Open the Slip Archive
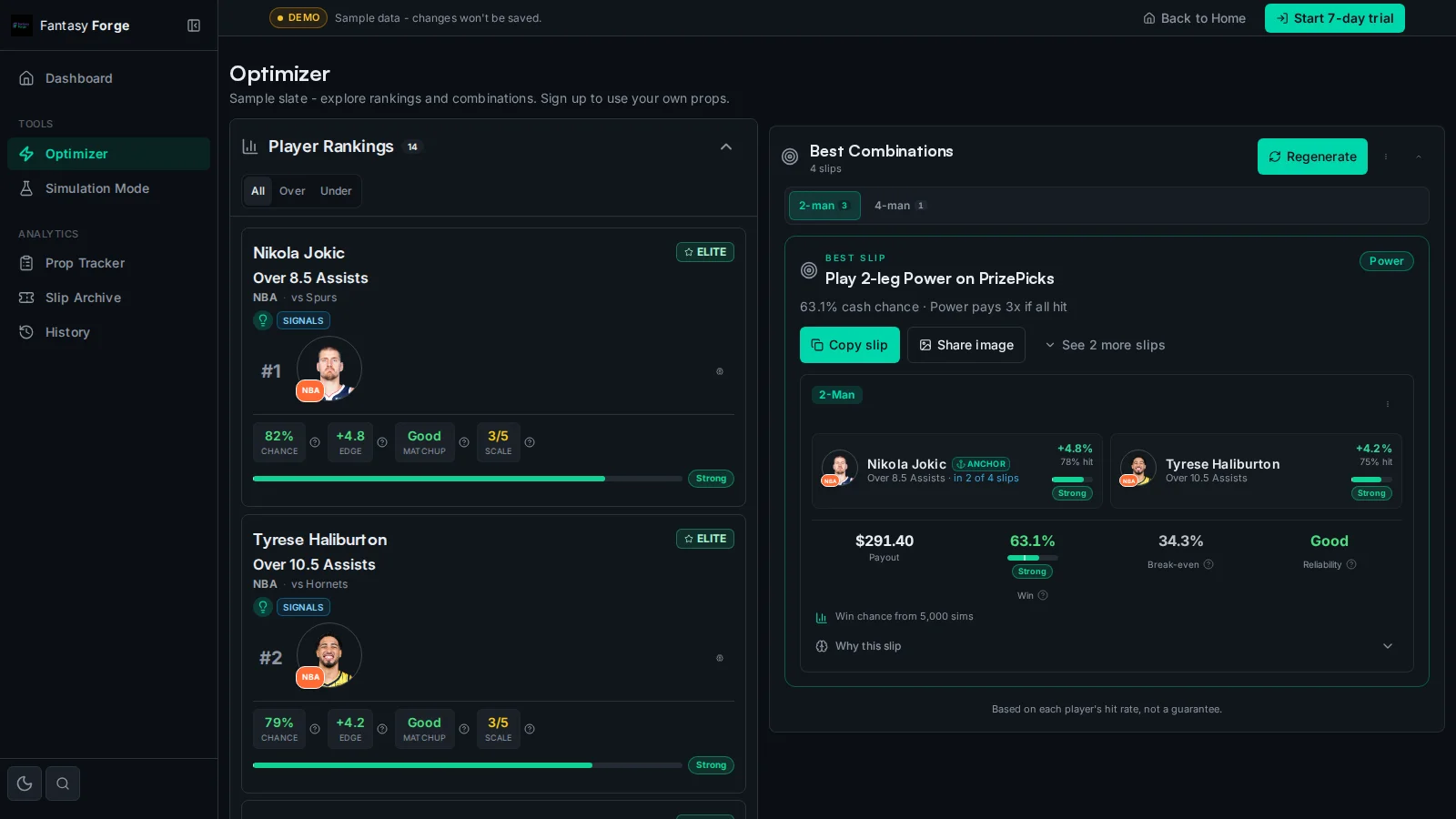 pyautogui.click(x=108, y=298)
